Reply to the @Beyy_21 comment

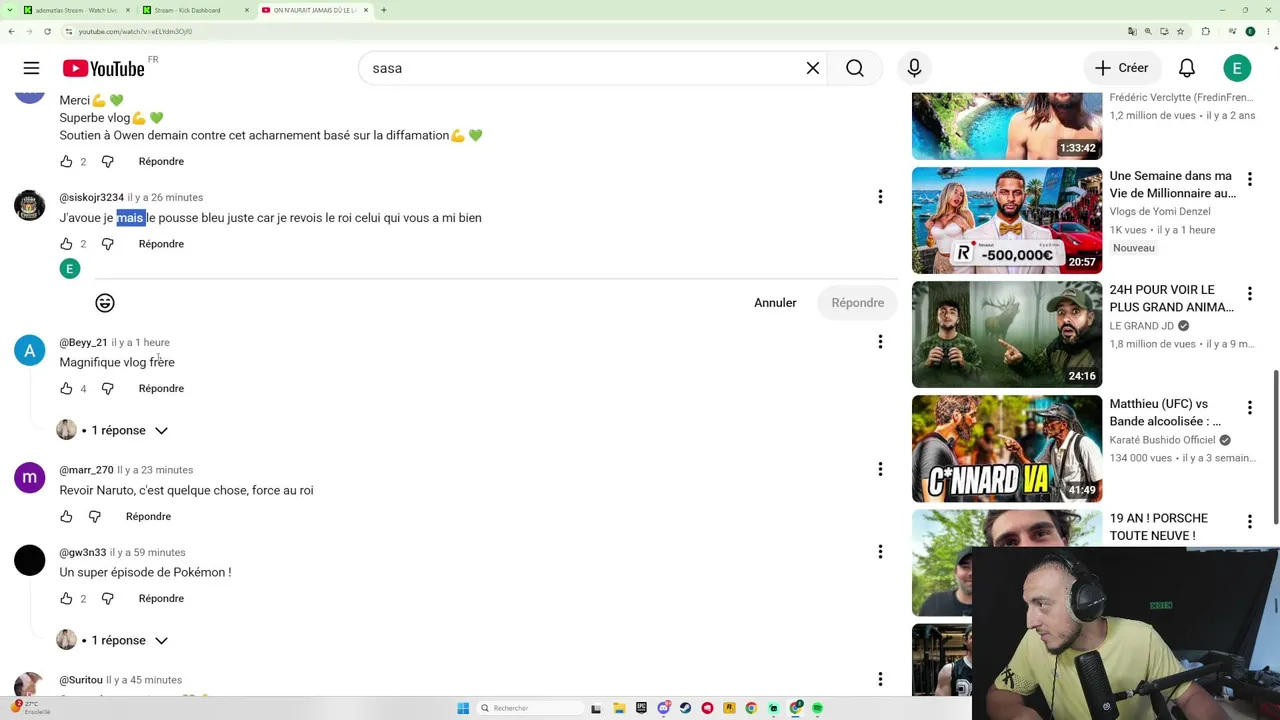(x=161, y=388)
